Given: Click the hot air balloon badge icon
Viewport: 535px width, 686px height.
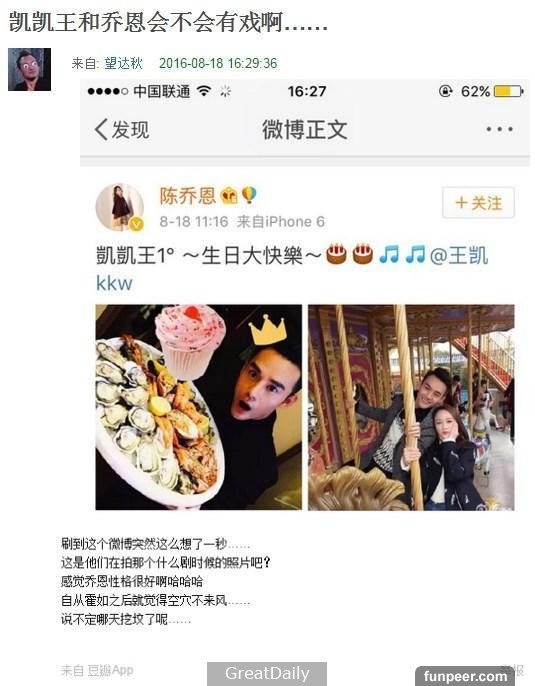Looking at the screenshot, I should (248, 195).
